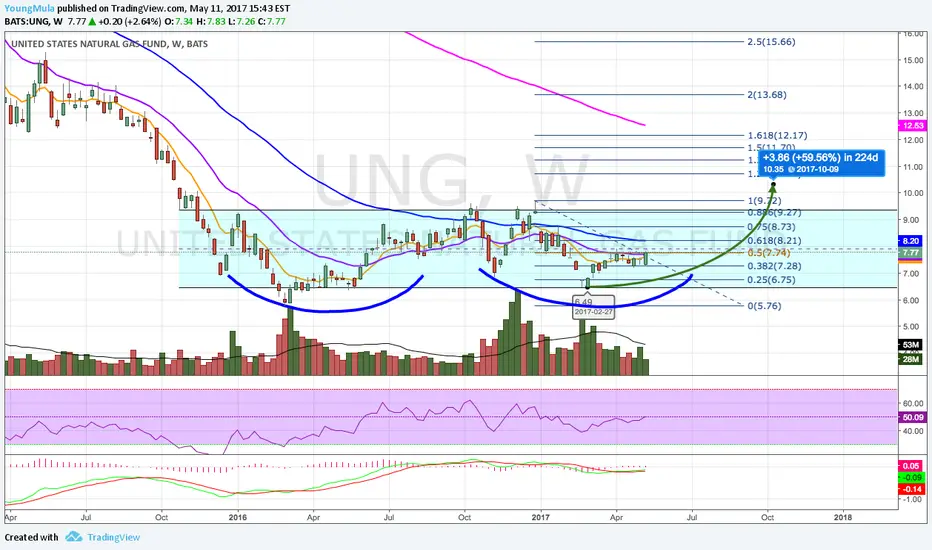Click the 0.05 MACD histogram tag
This screenshot has height=550, width=932.
click(x=911, y=466)
